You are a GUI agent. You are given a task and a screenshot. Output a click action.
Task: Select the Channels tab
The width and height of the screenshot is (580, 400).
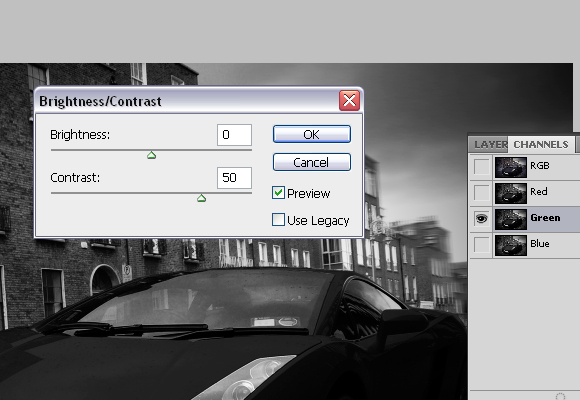point(541,144)
